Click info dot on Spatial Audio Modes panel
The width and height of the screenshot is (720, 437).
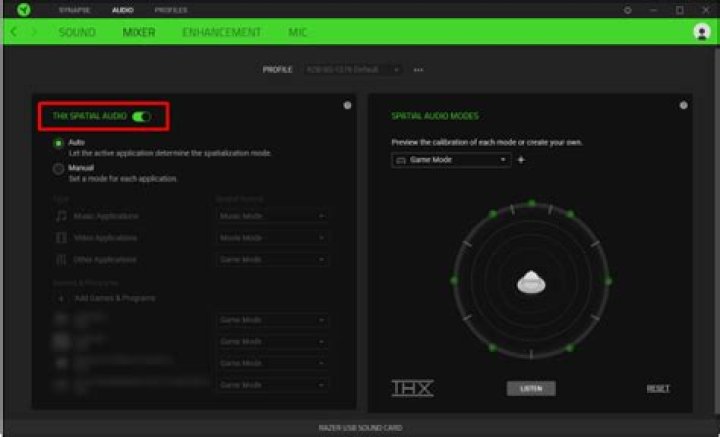pyautogui.click(x=683, y=105)
